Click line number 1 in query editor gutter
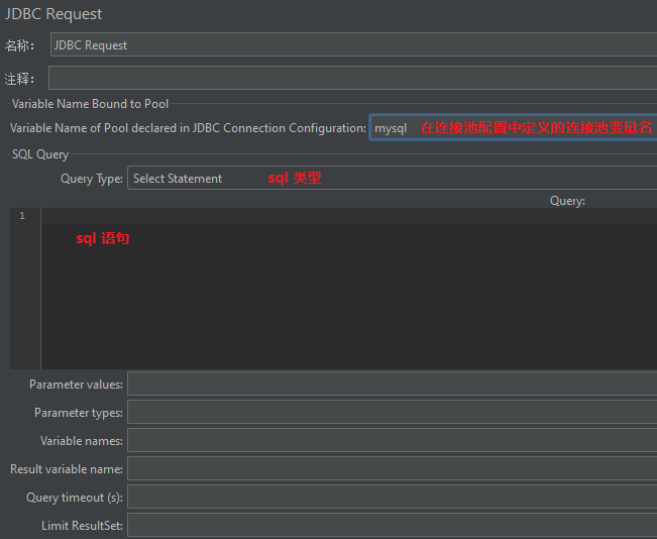This screenshot has width=657, height=539. (x=22, y=216)
